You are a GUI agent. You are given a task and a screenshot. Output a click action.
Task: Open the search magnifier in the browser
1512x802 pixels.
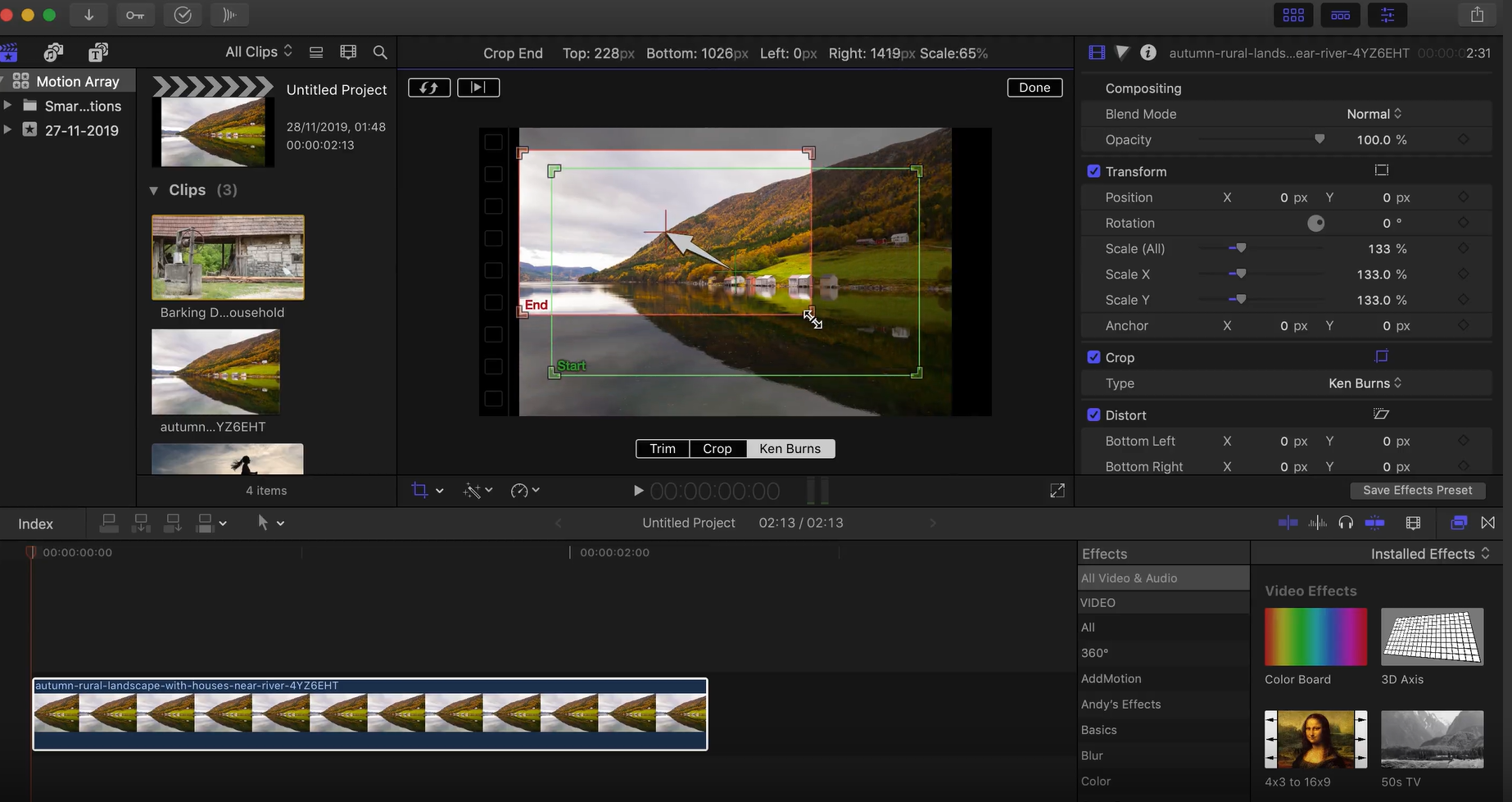[380, 52]
